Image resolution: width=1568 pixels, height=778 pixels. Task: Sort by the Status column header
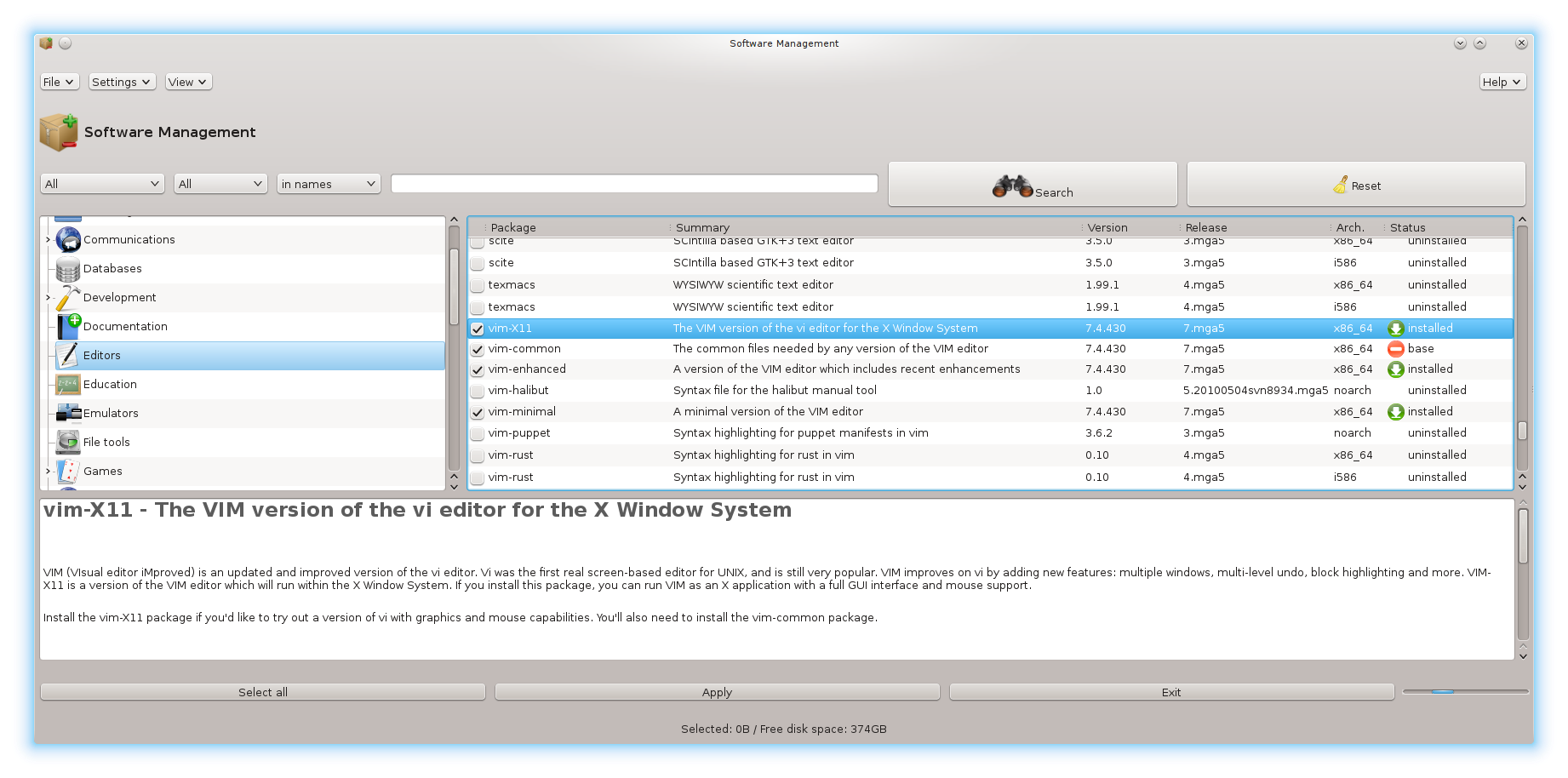click(1448, 227)
